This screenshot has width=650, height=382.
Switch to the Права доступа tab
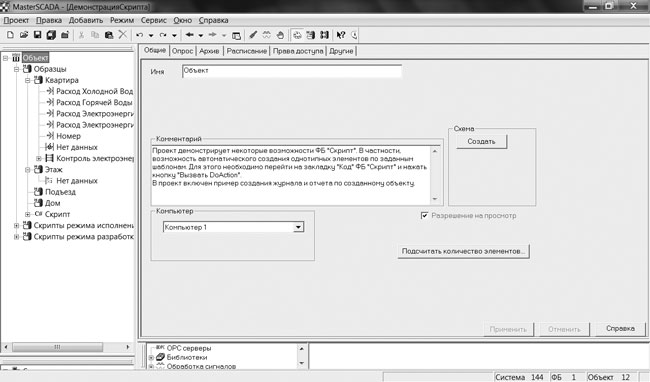[x=298, y=51]
